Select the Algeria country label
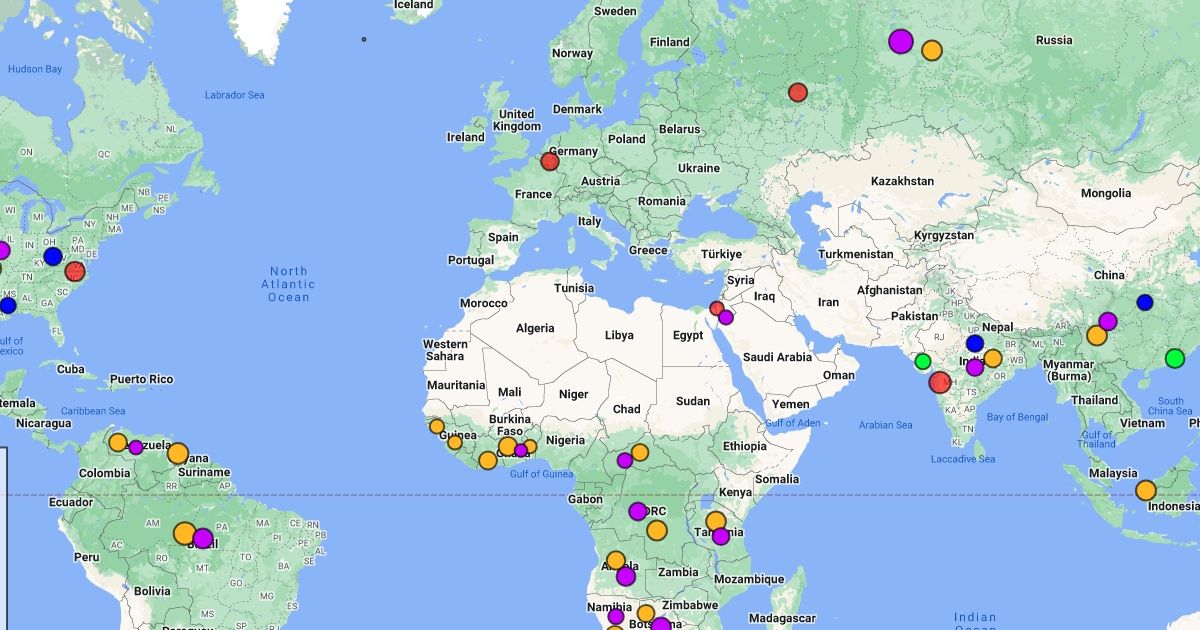 coord(535,328)
